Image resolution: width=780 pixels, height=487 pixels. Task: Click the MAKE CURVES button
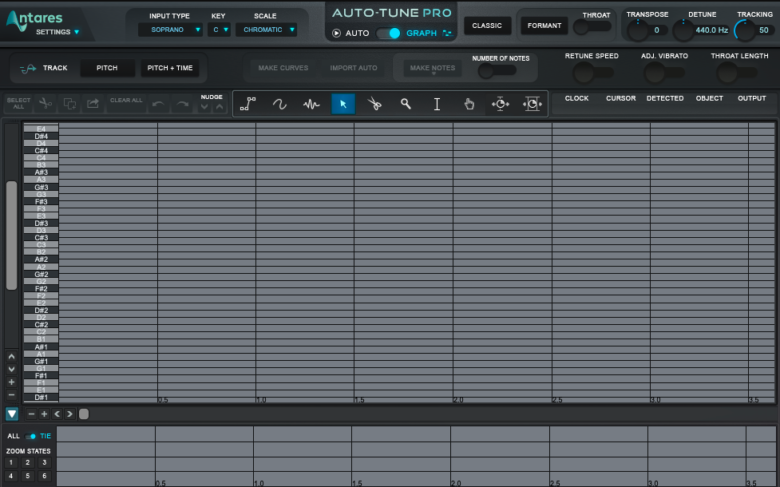pos(283,68)
